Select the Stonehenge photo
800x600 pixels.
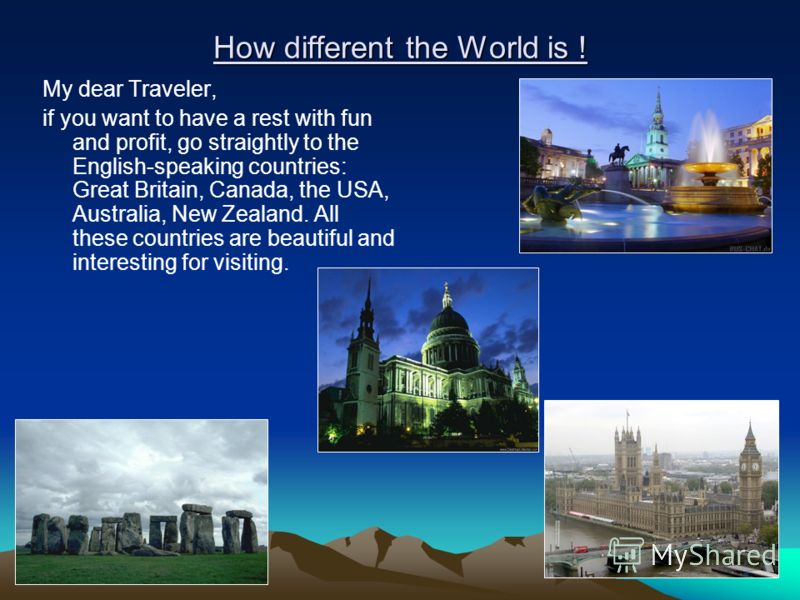[x=142, y=502]
